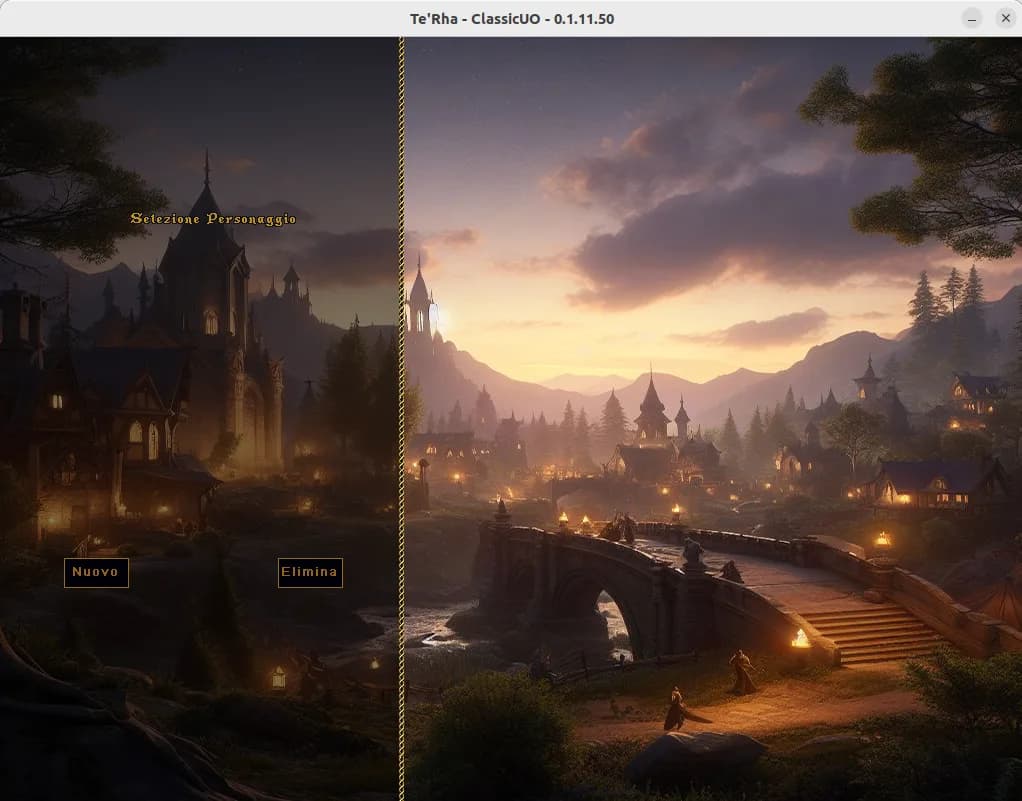1022x801 pixels.
Task: Click the statue on the bridge railing
Action: [x=692, y=551]
